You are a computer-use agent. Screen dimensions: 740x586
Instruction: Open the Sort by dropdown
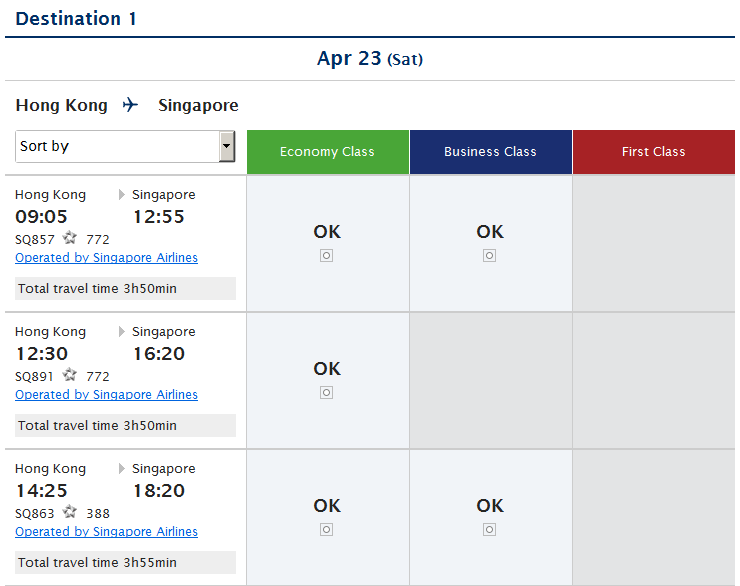click(117, 146)
